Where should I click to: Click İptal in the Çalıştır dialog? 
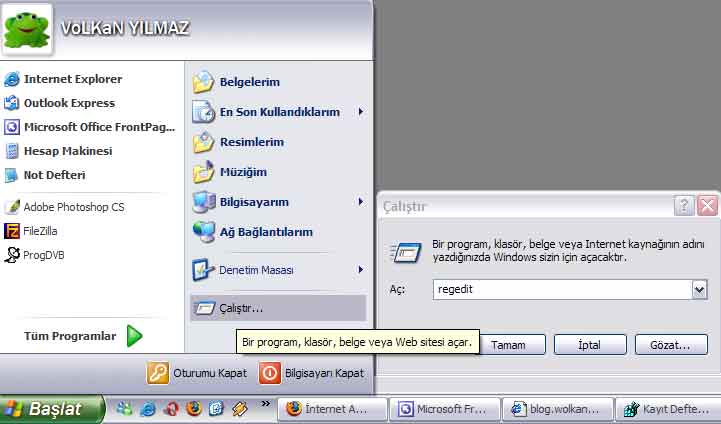[590, 345]
